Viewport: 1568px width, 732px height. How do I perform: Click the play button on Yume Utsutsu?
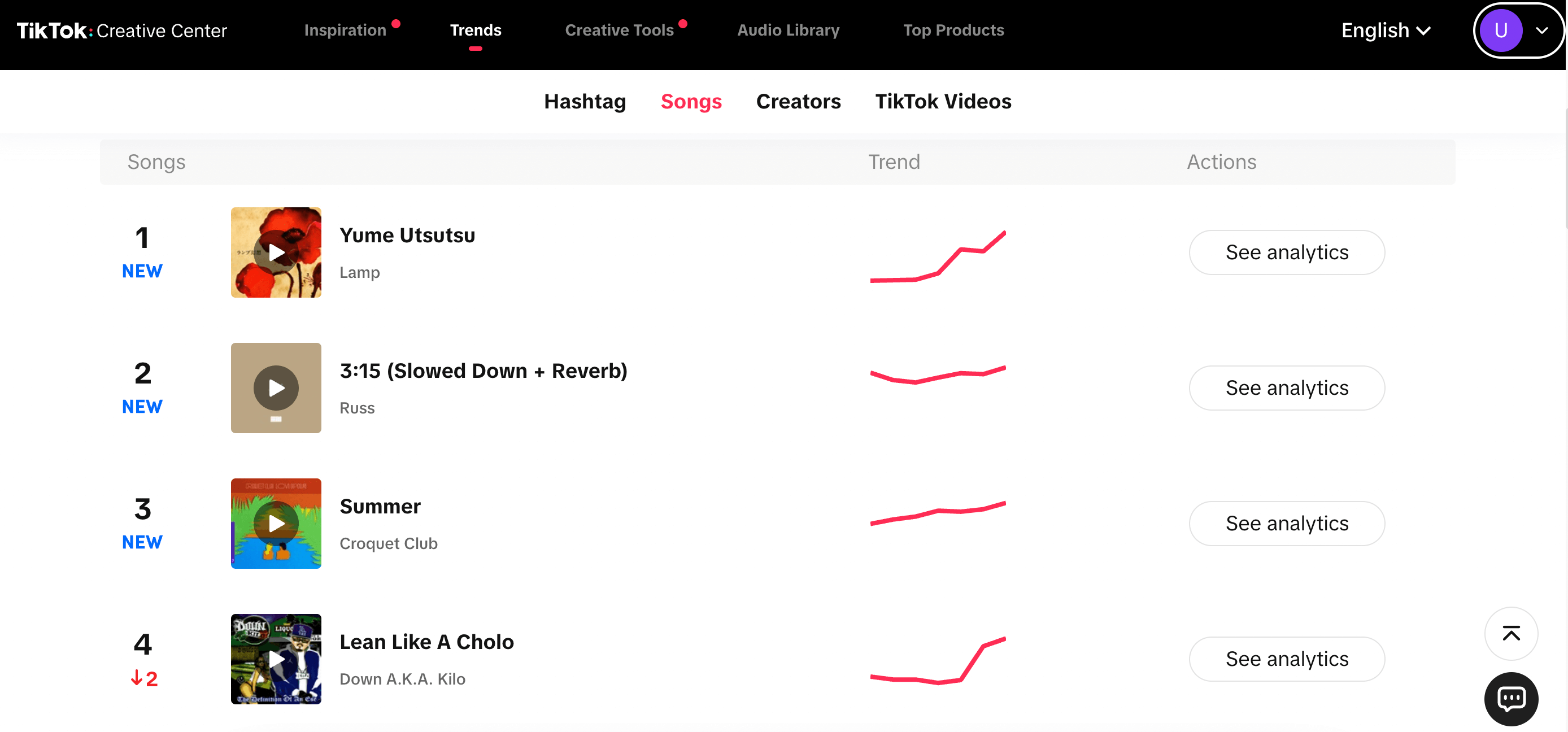tap(277, 252)
